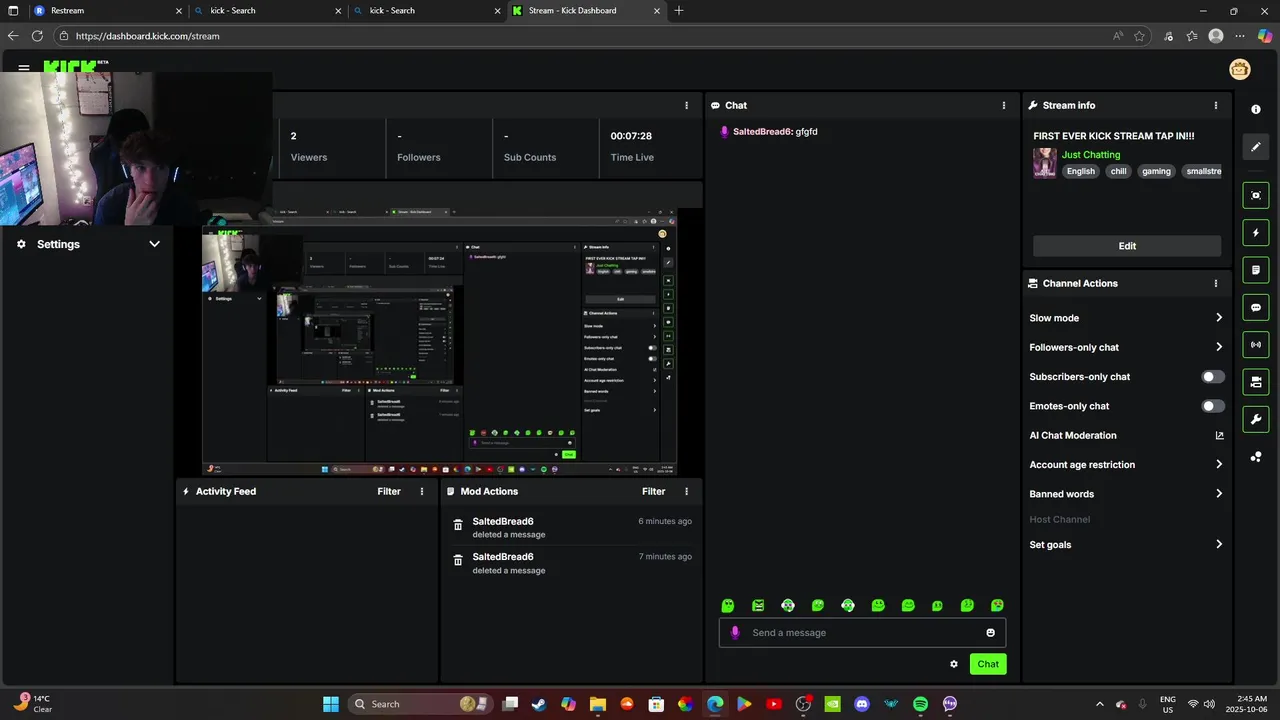Viewport: 1280px width, 720px height.
Task: Open Spotify from the taskbar
Action: click(x=920, y=704)
